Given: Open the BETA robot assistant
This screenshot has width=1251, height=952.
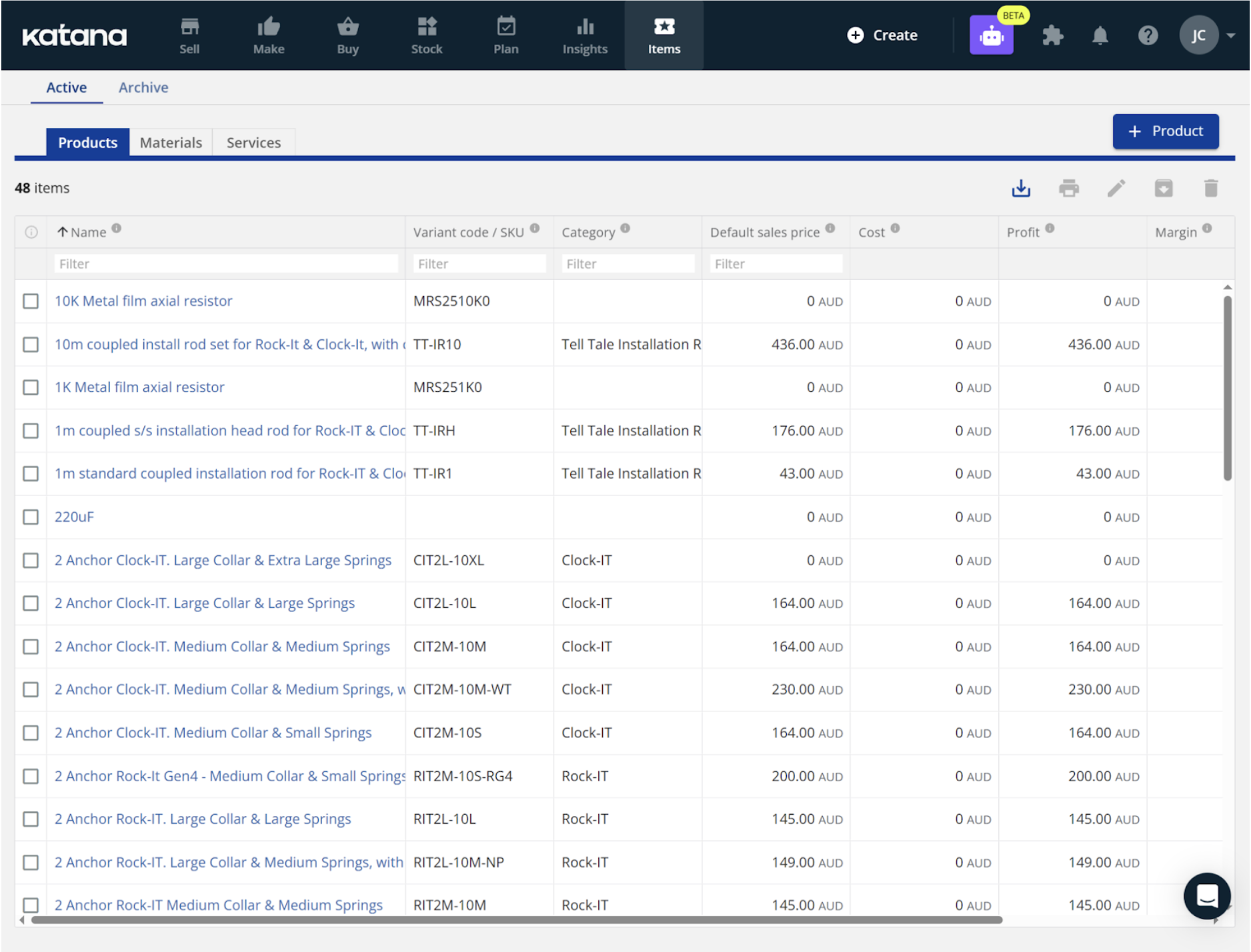Looking at the screenshot, I should click(992, 35).
